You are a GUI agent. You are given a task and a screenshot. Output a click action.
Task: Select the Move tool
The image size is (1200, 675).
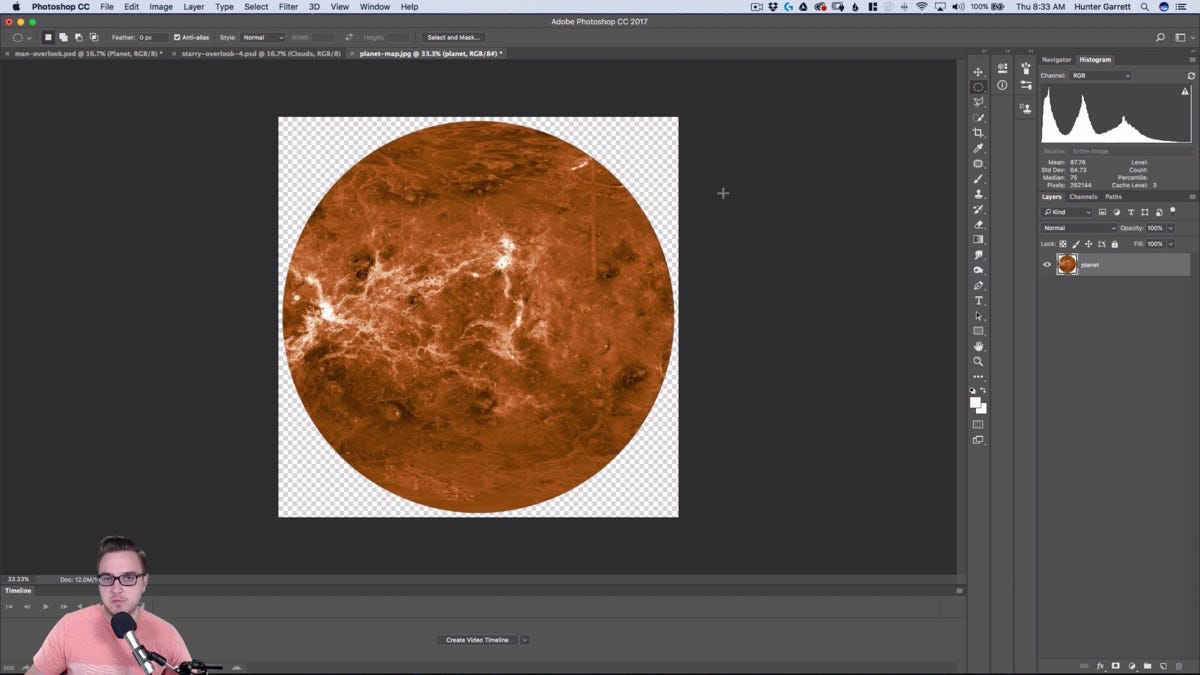(978, 72)
